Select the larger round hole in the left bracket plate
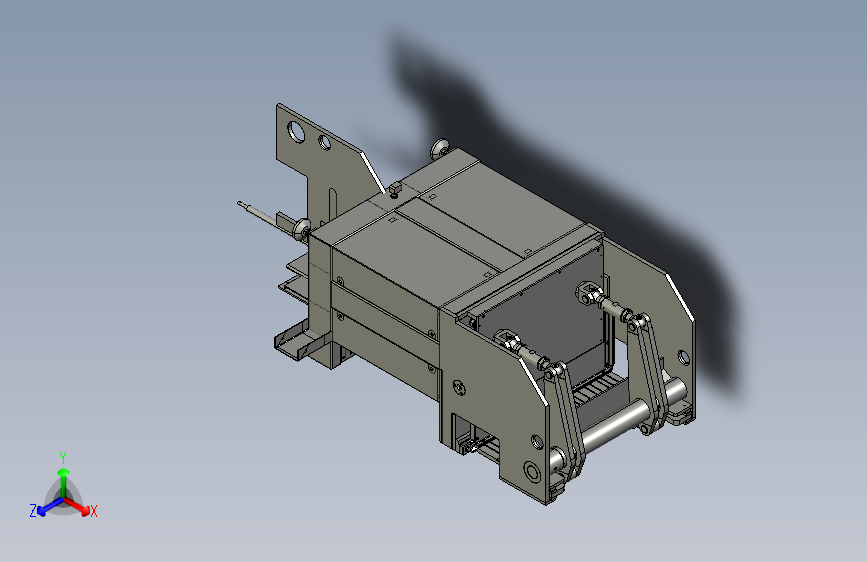This screenshot has width=867, height=562. click(x=296, y=132)
